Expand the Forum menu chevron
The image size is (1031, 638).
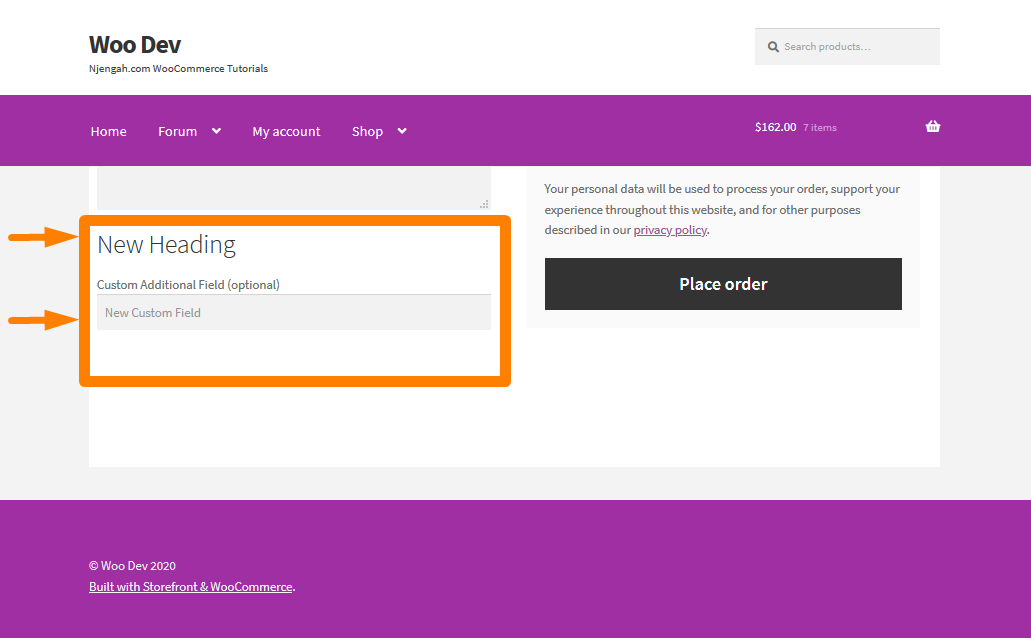[216, 131]
